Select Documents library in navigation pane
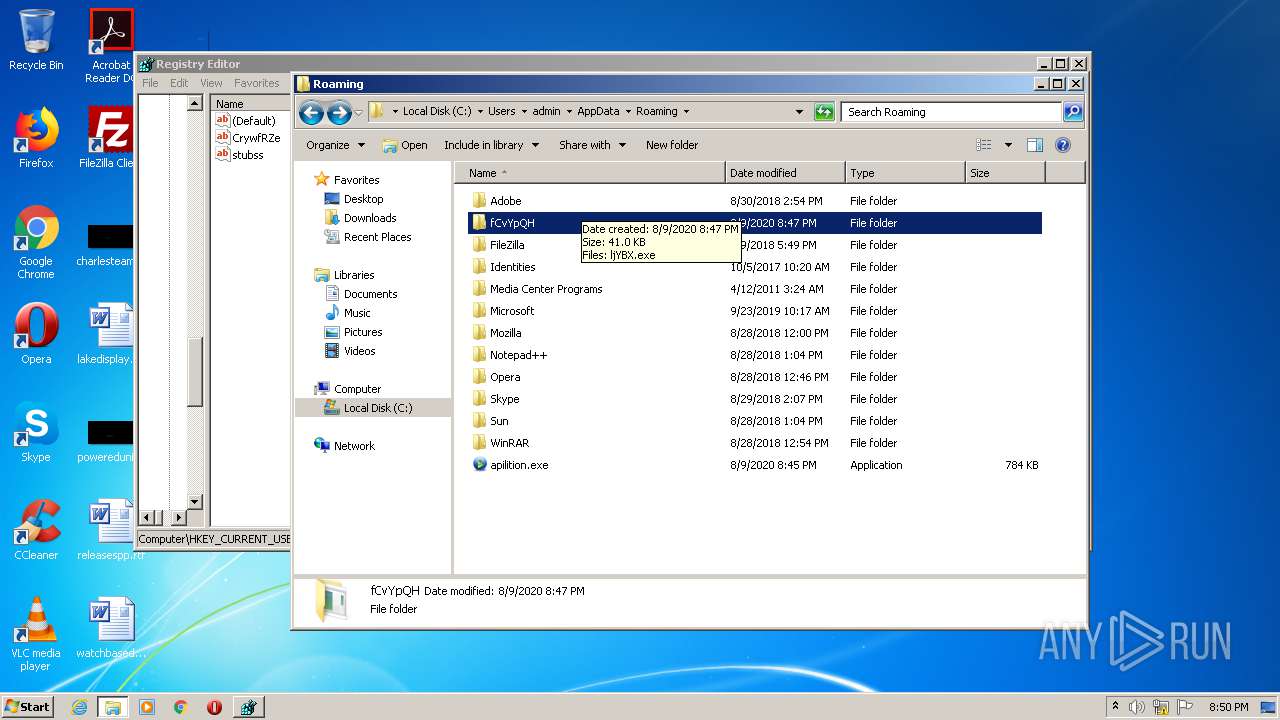1280x720 pixels. pyautogui.click(x=370, y=294)
